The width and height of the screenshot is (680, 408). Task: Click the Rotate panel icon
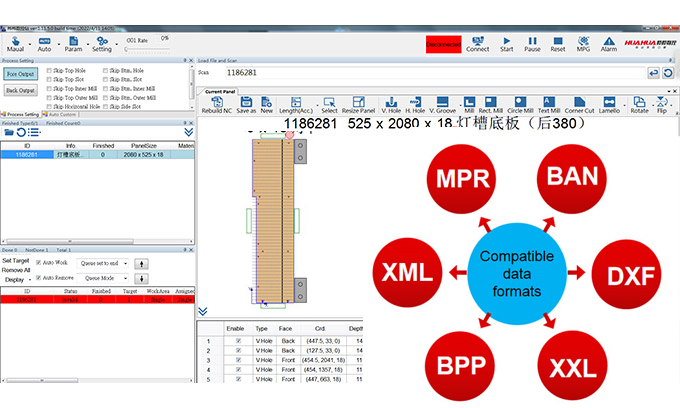[639, 103]
